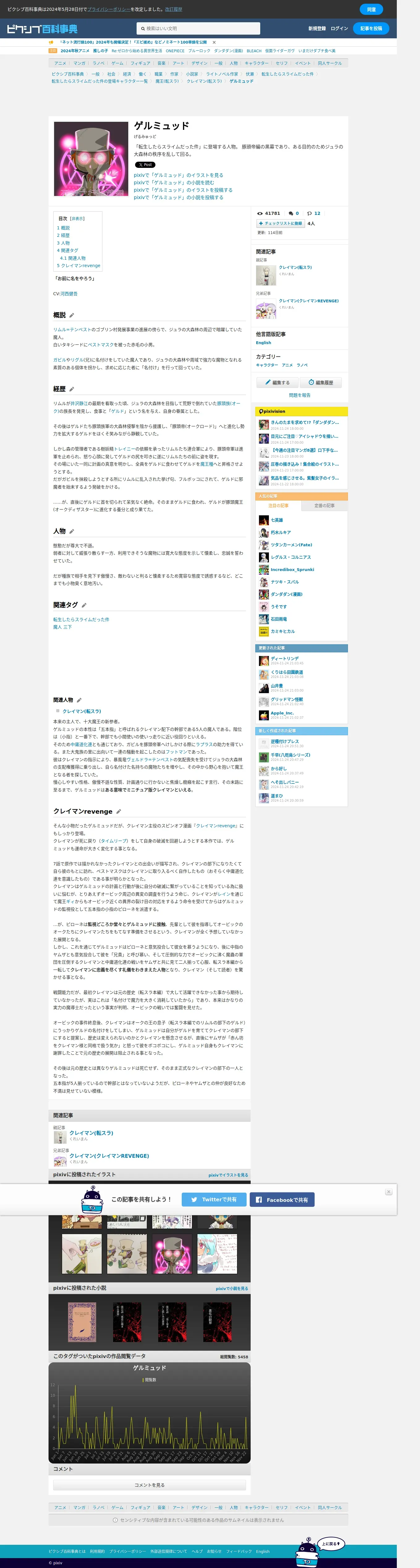Image resolution: width=420 pixels, height=1568 pixels.
Task: Open 魔王種 link in 経歴 text
Action: [x=206, y=464]
